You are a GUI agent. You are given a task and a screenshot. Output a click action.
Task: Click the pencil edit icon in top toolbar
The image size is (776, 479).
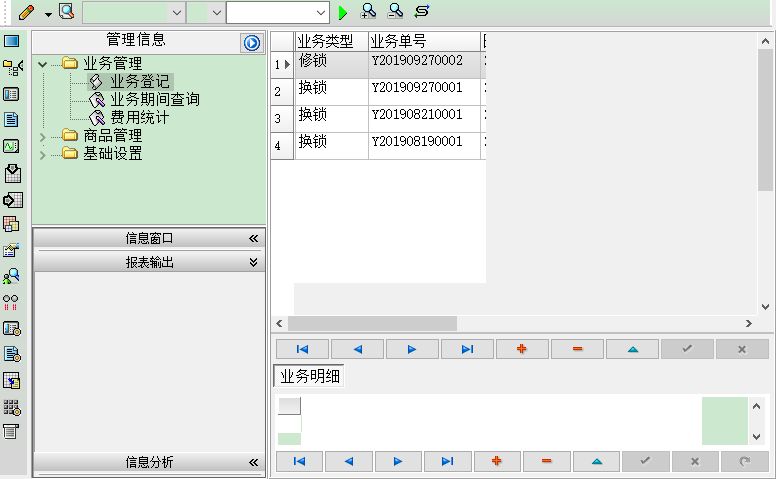(x=26, y=12)
